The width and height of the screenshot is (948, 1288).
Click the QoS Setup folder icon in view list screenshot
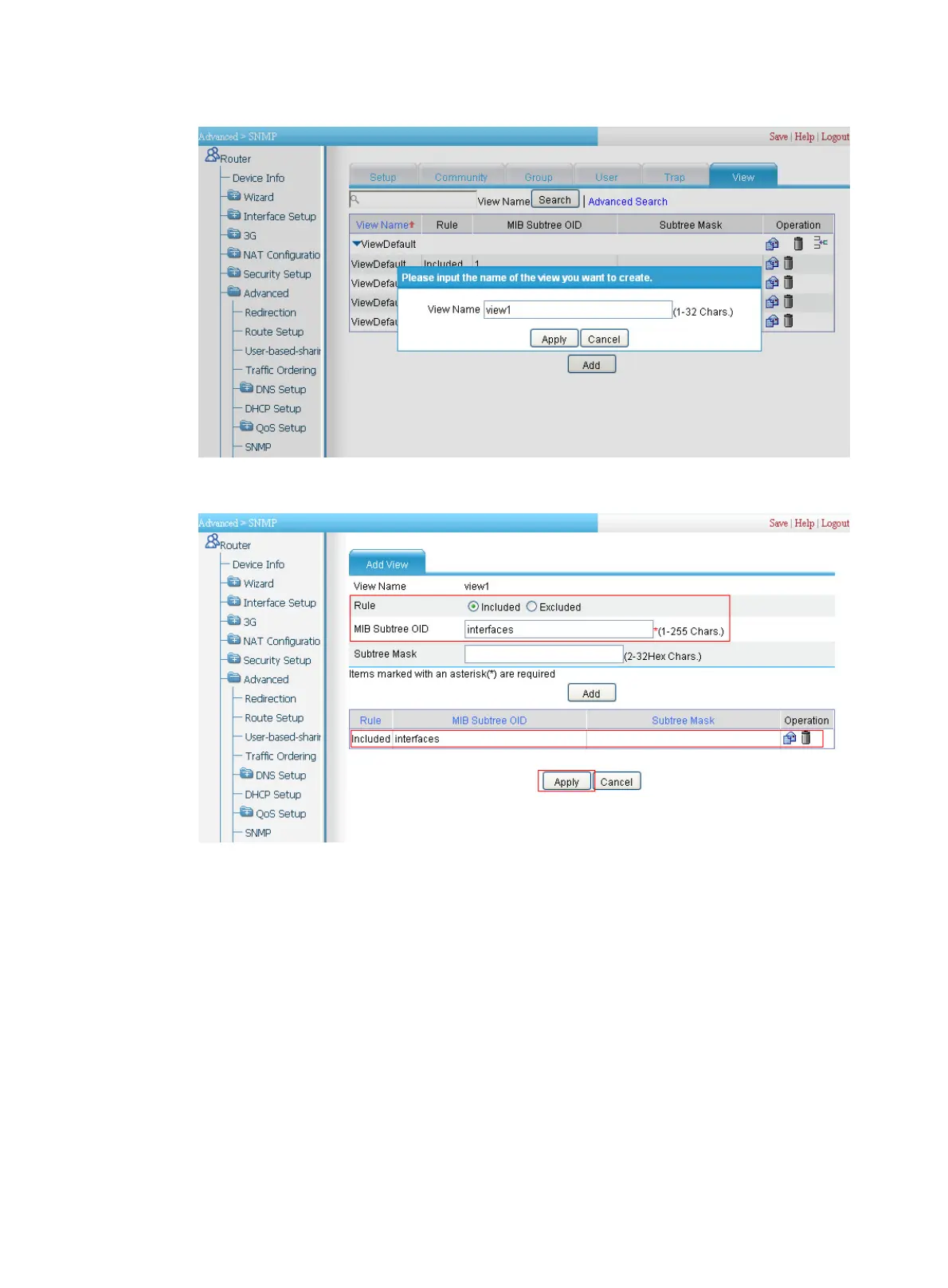coord(247,426)
